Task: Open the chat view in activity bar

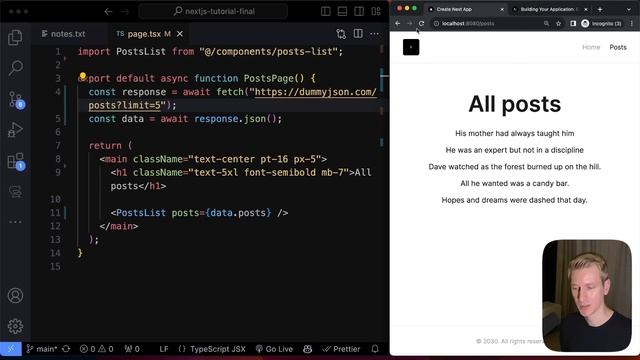Action: (16, 191)
